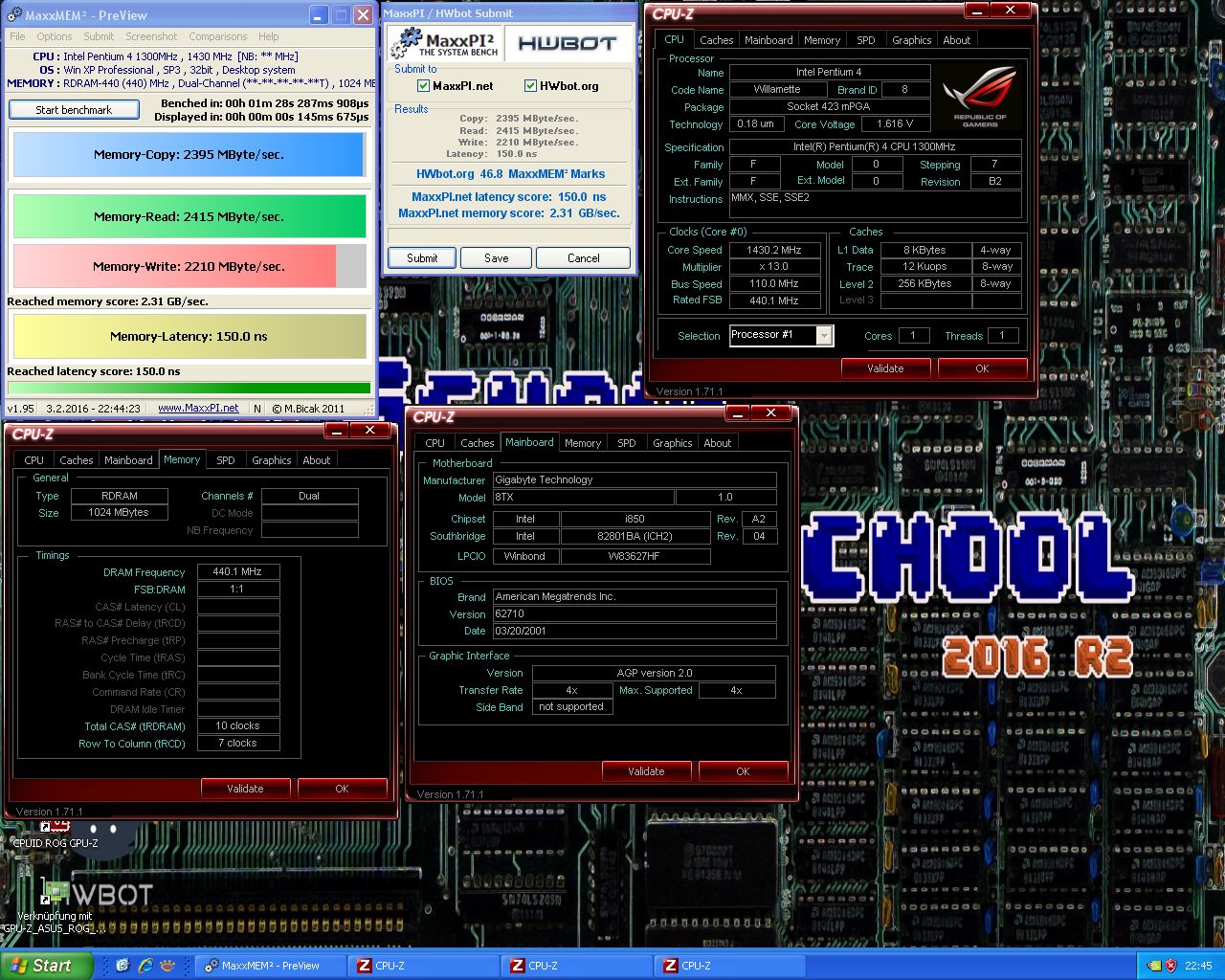Click the Manufacturer Gigabyte Technology field
The image size is (1225, 980).
(x=635, y=479)
